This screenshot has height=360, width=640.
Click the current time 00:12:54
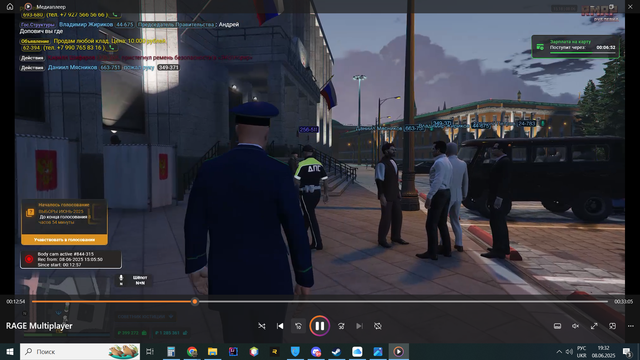tap(16, 302)
